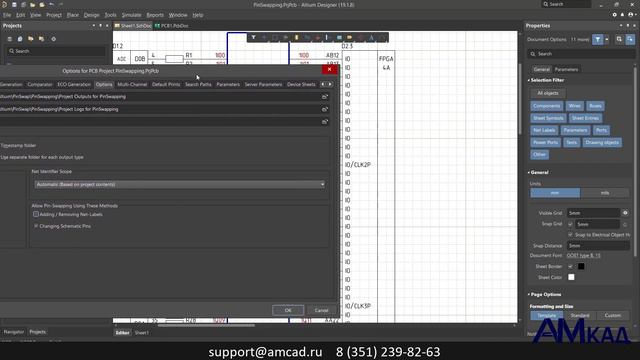640x360 pixels.
Task: Open the user account icon menu
Action: tap(631, 15)
